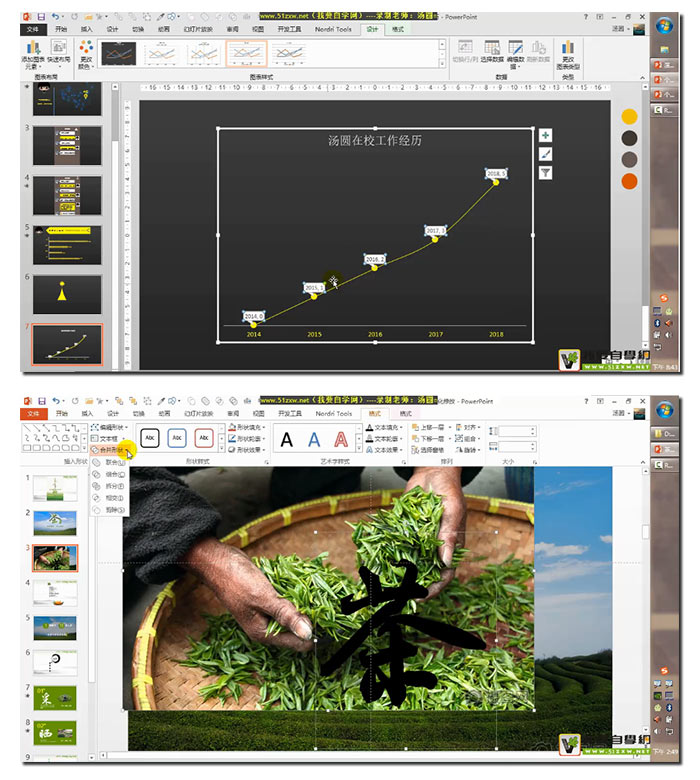Screen dimensions: 700x780
Task: Select Subtract 剪除(S) in merge menu
Action: pyautogui.click(x=109, y=510)
